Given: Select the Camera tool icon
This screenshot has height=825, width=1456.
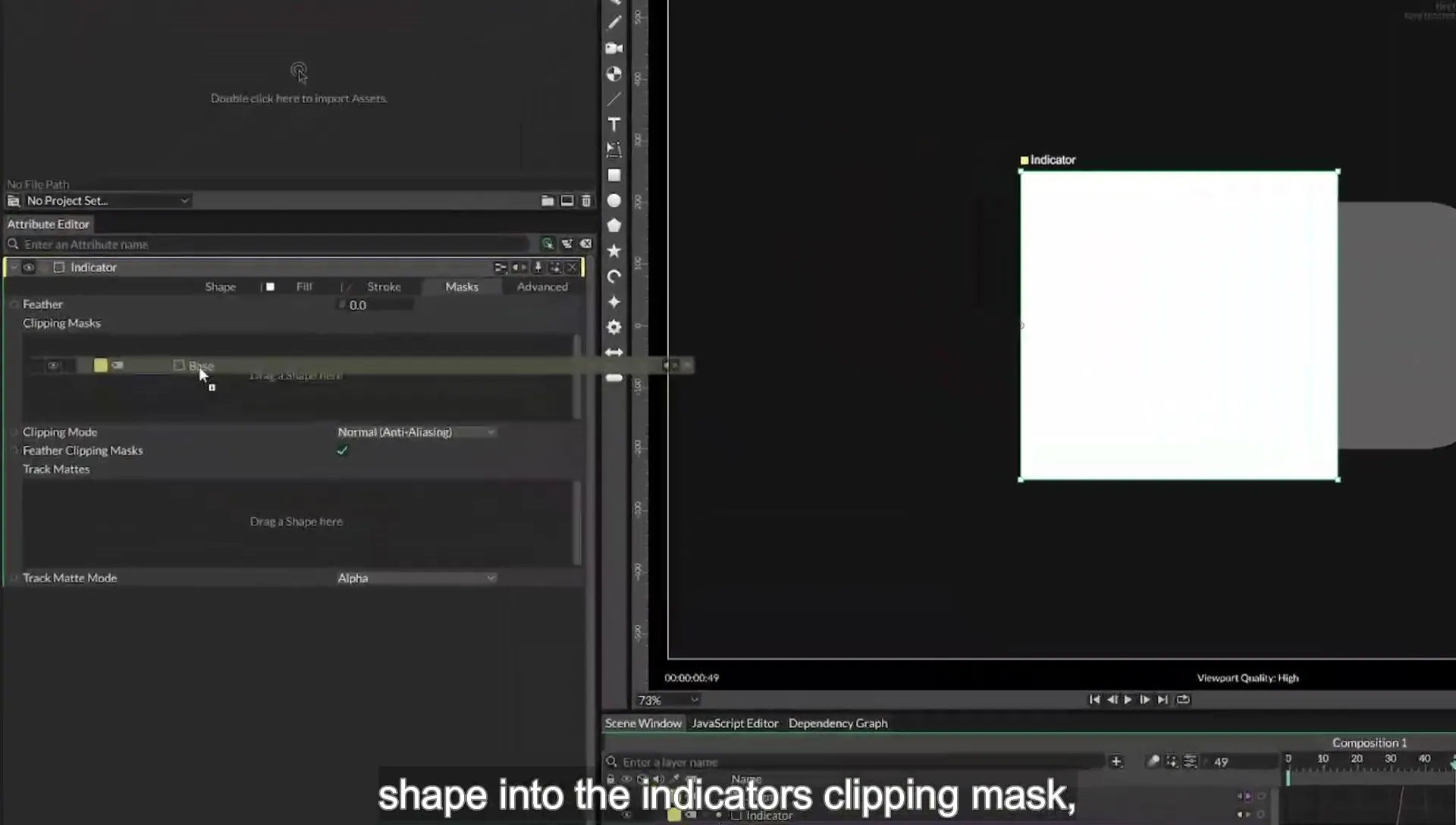Looking at the screenshot, I should 614,49.
